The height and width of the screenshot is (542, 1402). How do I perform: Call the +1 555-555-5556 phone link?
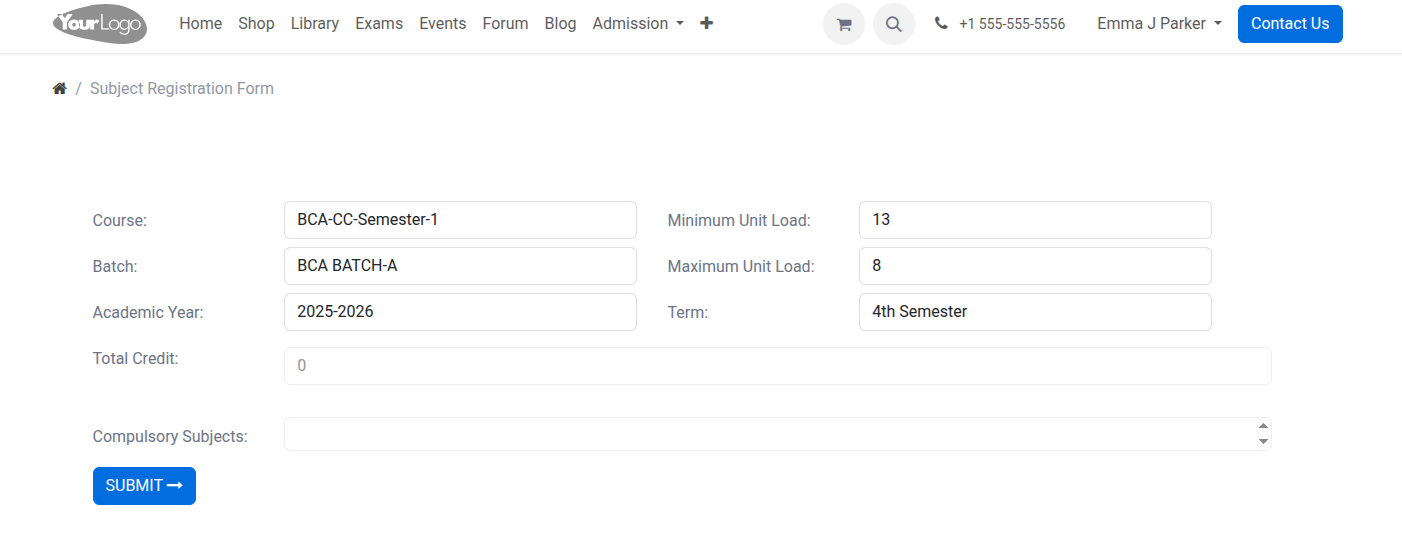pyautogui.click(x=1012, y=24)
